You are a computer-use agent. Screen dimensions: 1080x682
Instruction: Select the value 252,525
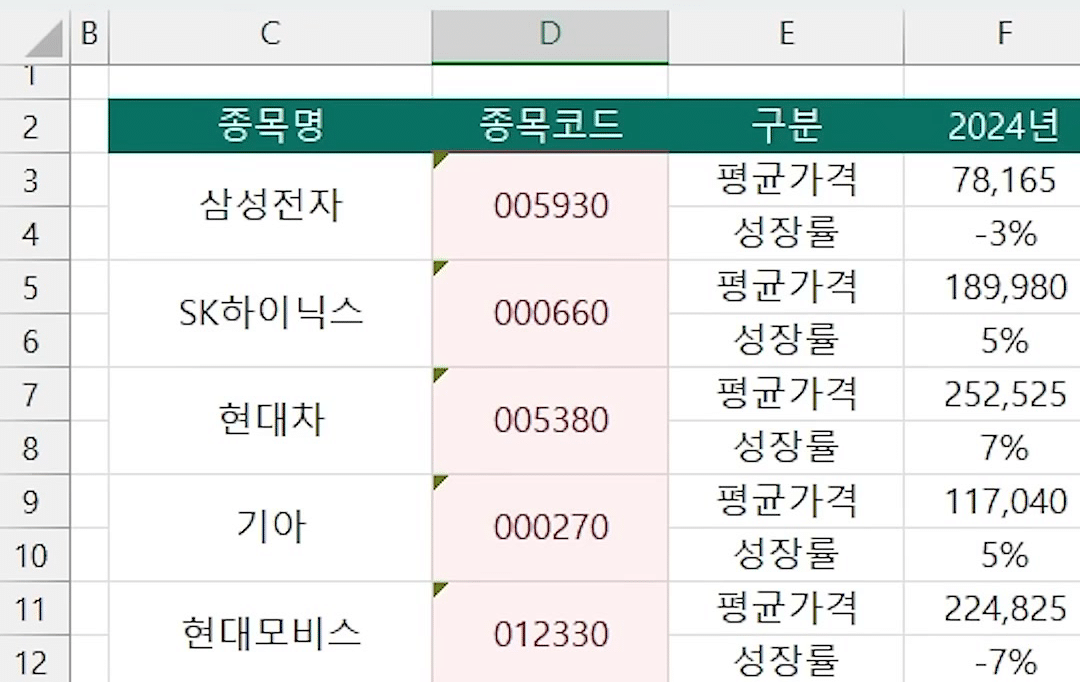click(x=992, y=394)
